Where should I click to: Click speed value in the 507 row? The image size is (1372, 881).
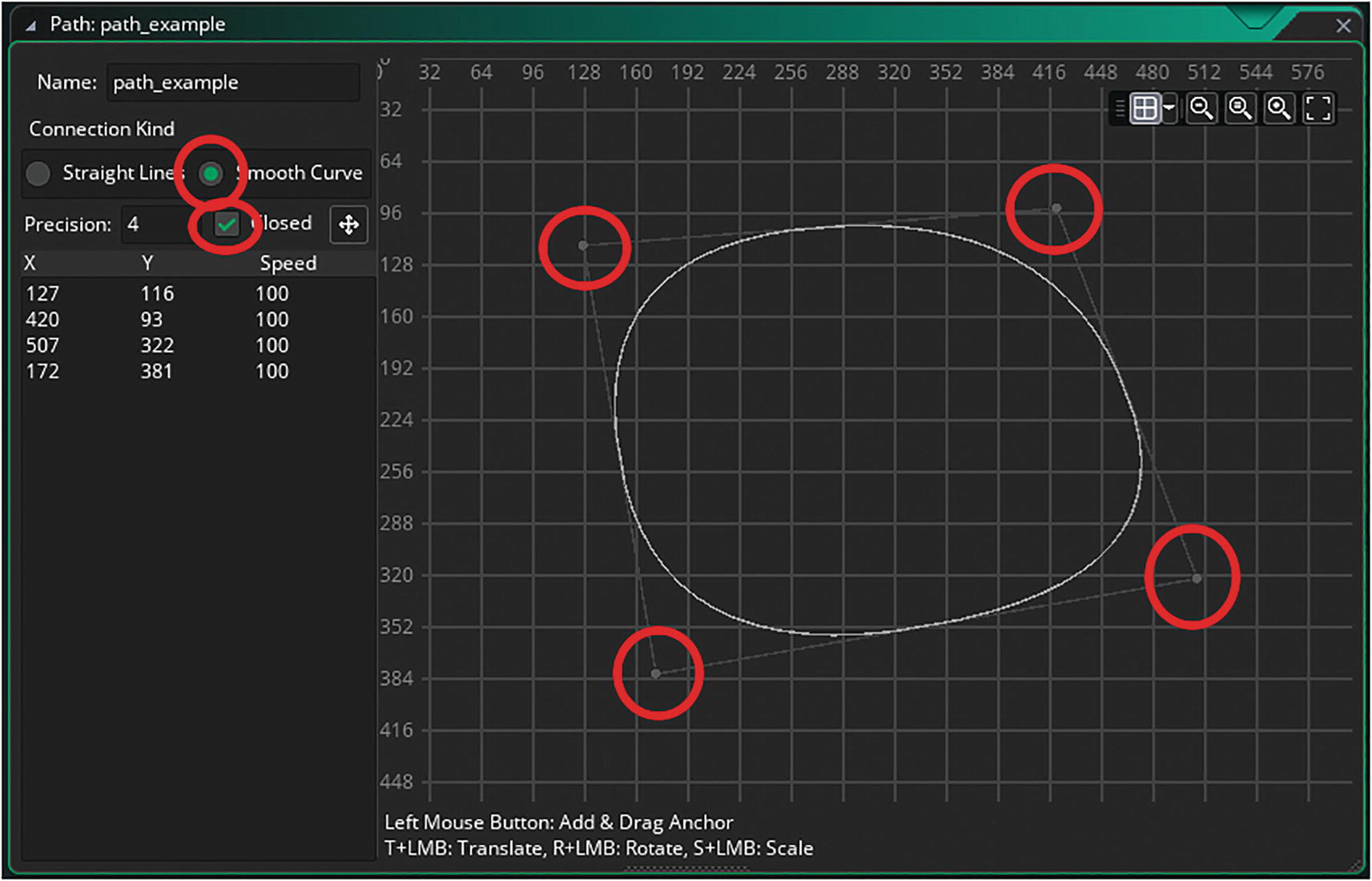[272, 345]
